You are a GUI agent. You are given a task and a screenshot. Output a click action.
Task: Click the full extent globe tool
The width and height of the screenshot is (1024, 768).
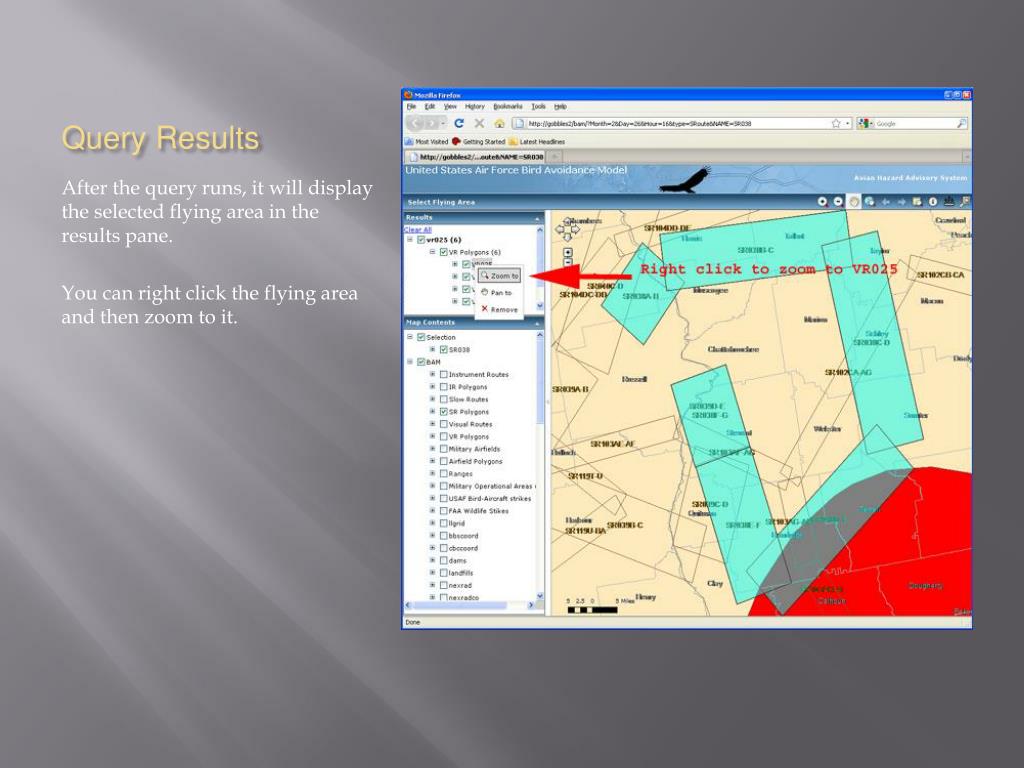click(869, 202)
